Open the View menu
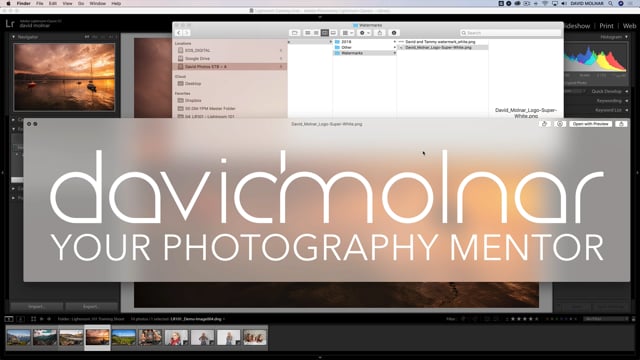Viewport: 640px width, 360px height. pyautogui.click(x=67, y=3)
